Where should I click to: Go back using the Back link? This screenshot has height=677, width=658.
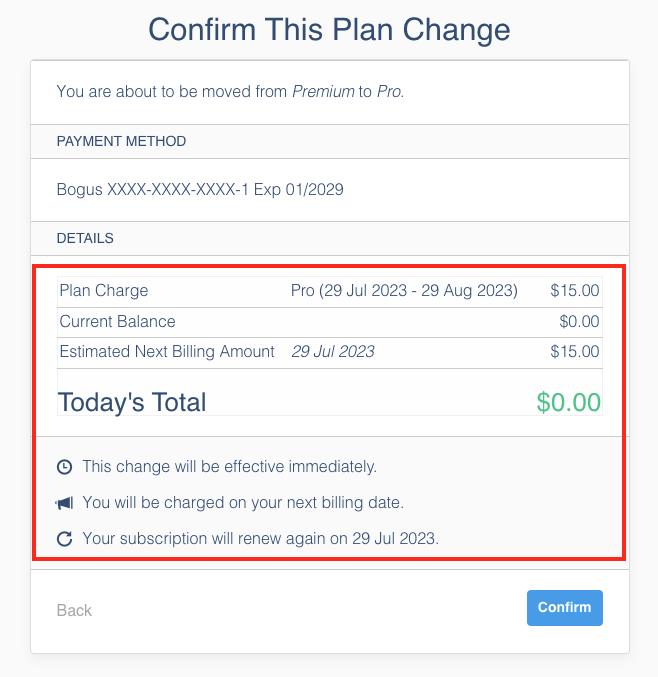74,610
